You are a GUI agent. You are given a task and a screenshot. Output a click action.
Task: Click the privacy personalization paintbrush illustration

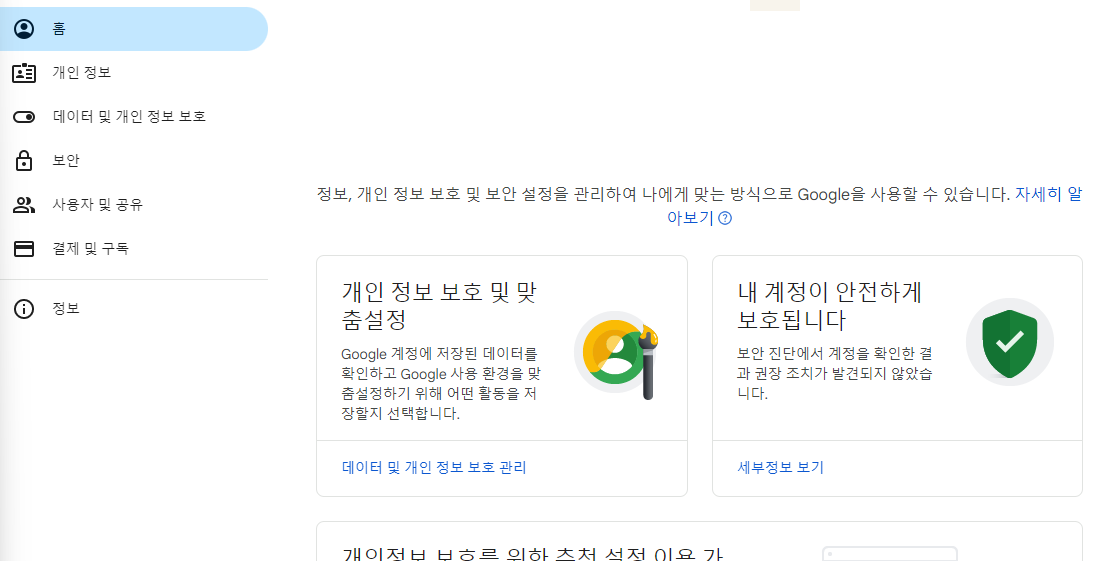(x=616, y=354)
